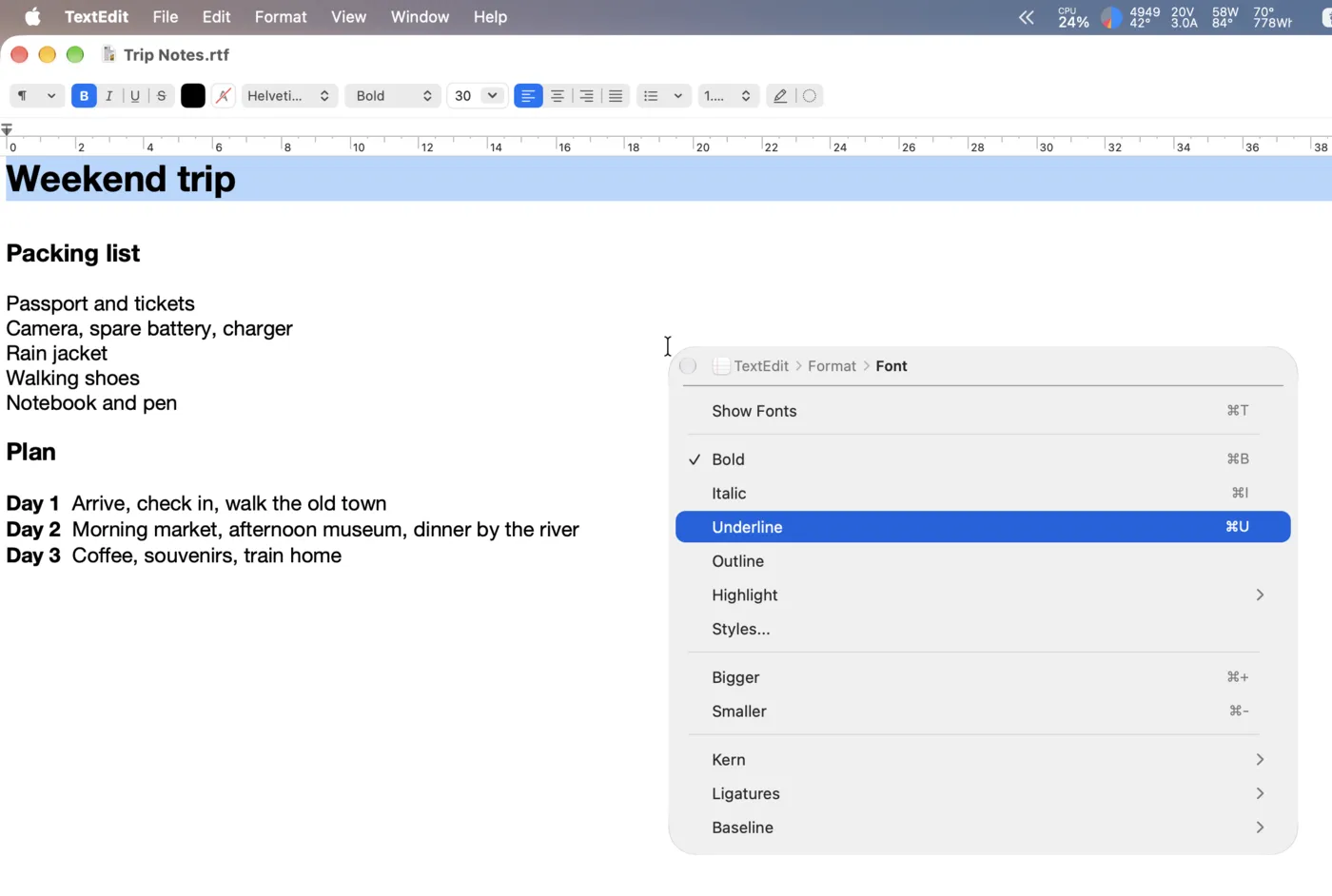Open the View menu
The image size is (1332, 896).
point(348,17)
